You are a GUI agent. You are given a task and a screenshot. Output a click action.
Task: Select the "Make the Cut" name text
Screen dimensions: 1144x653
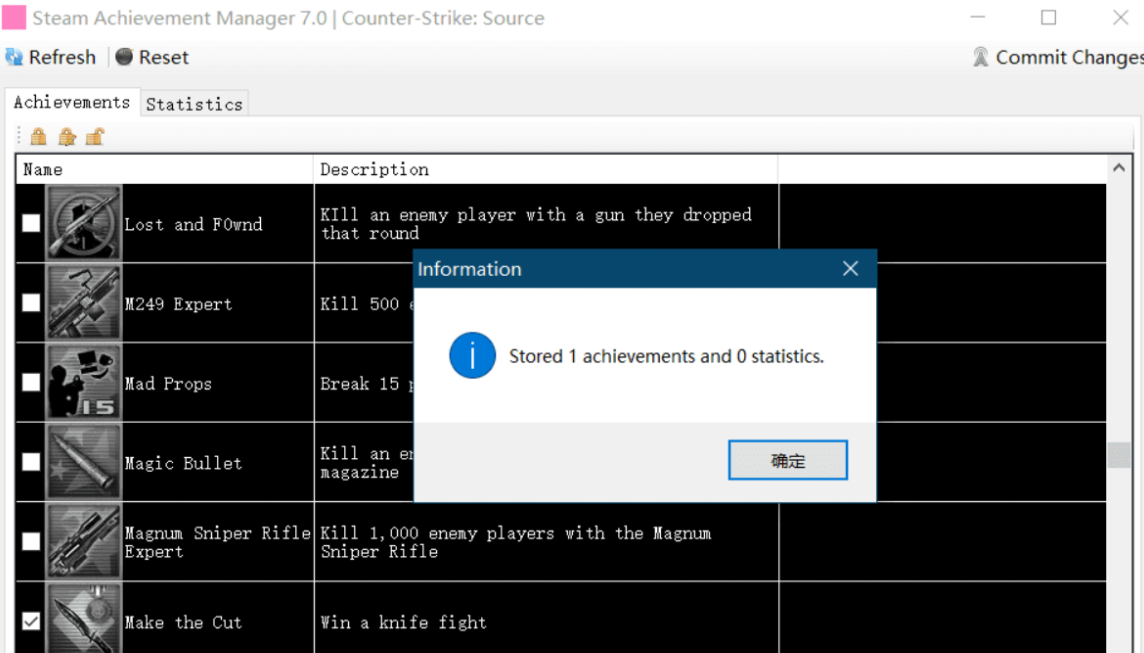tap(183, 622)
